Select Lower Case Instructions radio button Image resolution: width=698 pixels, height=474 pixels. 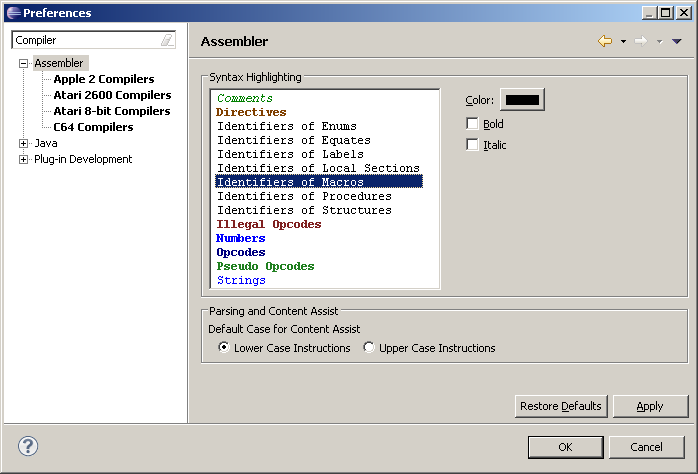pyautogui.click(x=224, y=347)
